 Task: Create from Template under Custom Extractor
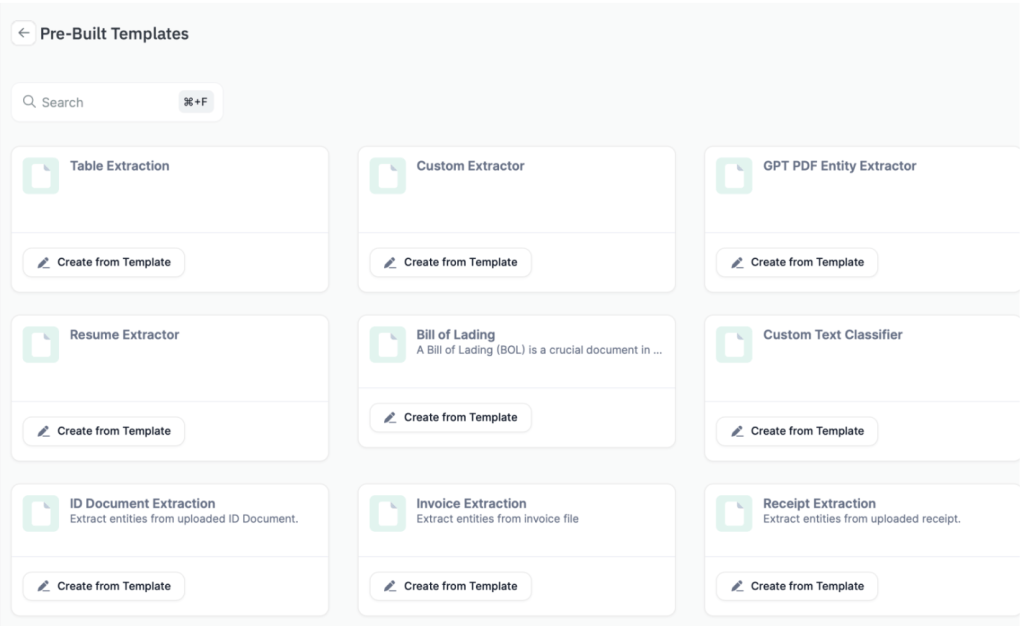[x=450, y=262]
